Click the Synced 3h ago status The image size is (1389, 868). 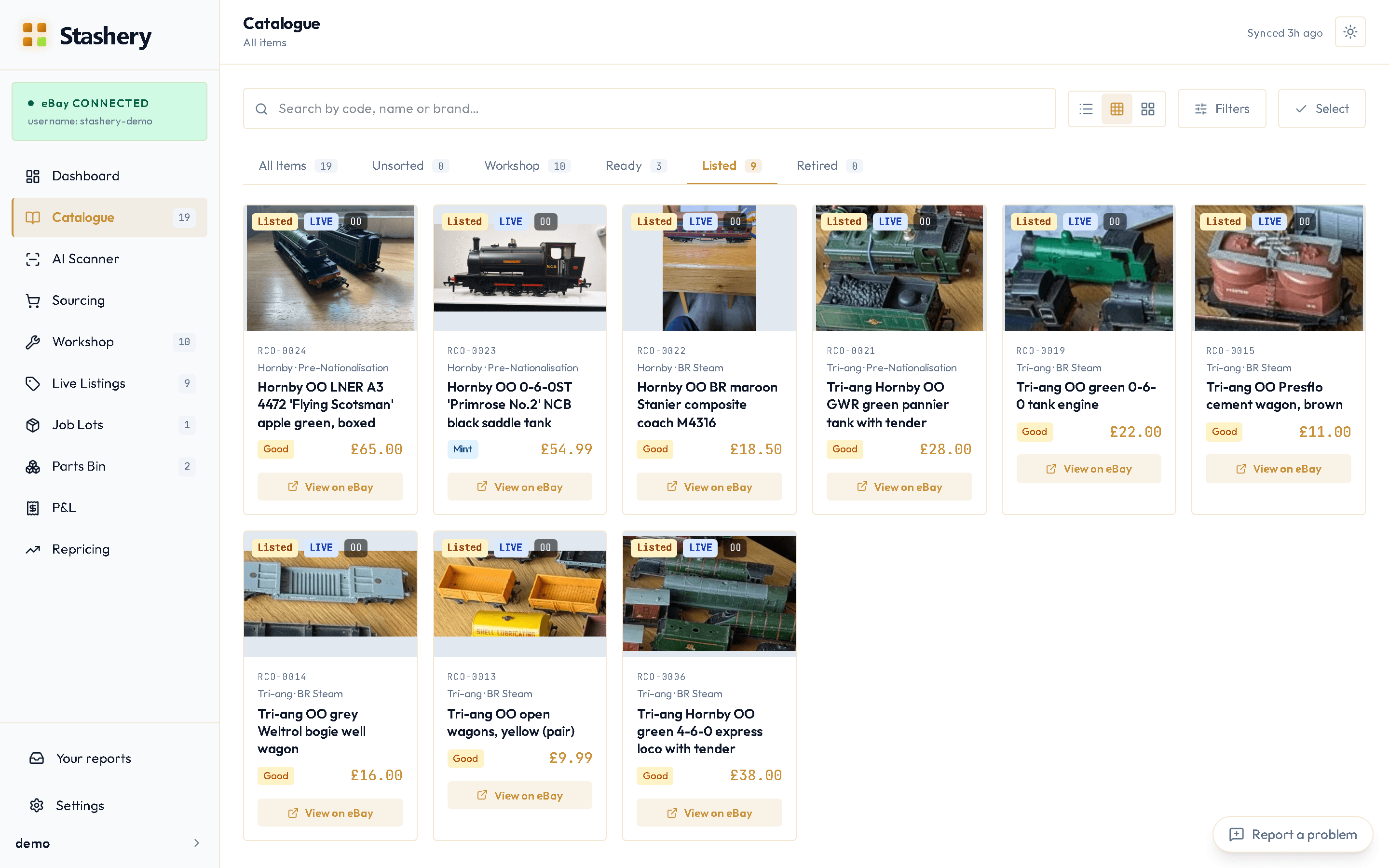(x=1284, y=33)
